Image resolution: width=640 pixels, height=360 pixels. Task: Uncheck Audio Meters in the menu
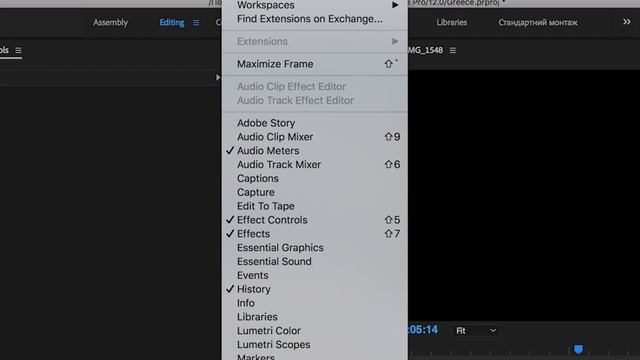click(x=315, y=151)
